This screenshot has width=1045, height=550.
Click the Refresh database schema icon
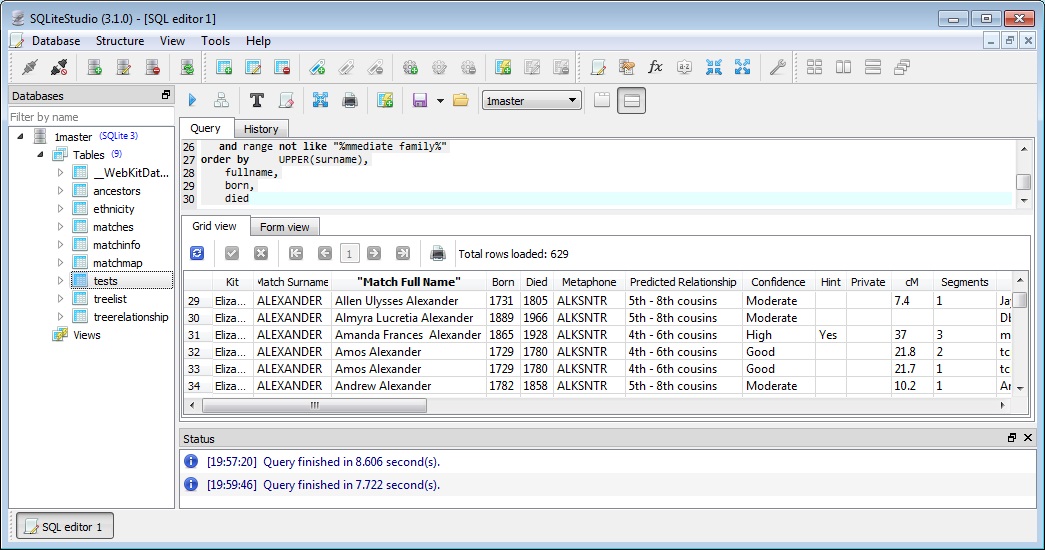pyautogui.click(x=187, y=67)
